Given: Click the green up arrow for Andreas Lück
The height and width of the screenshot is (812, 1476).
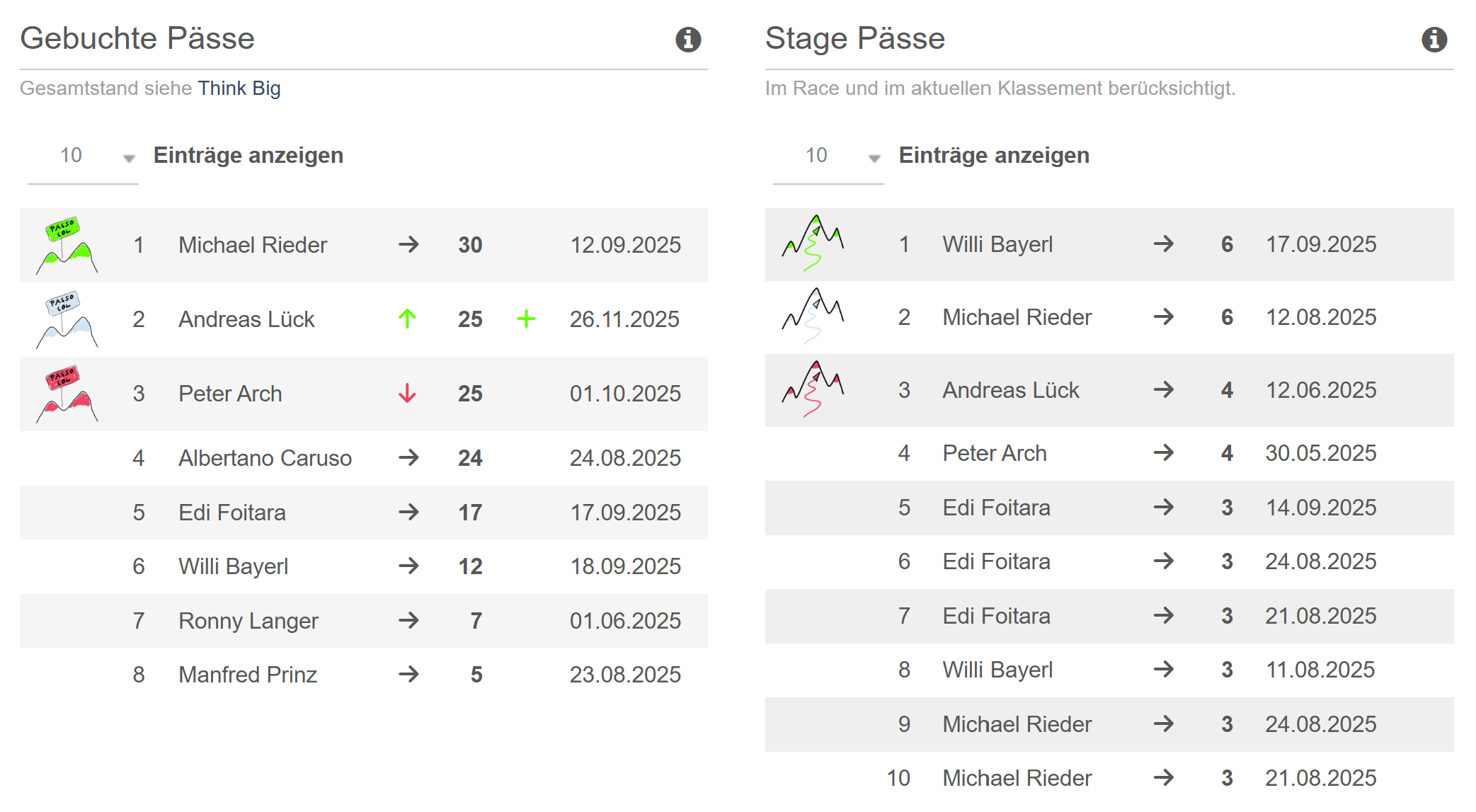Looking at the screenshot, I should coord(407,319).
